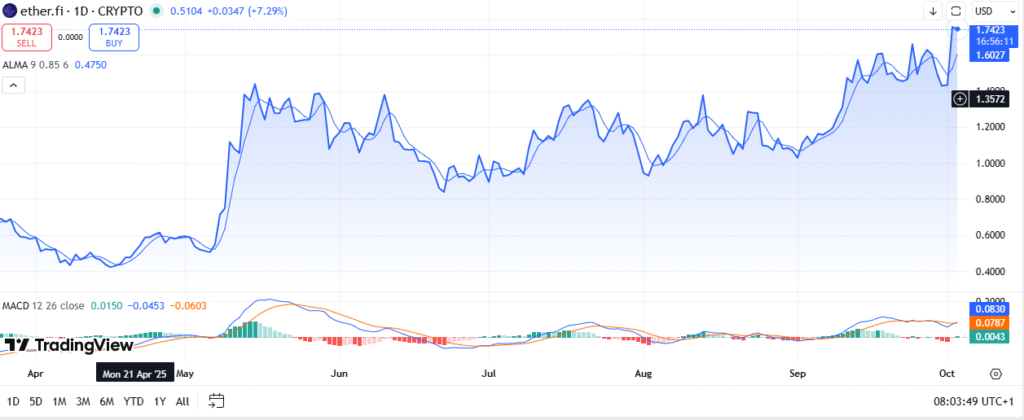Collapse the indicator legend with the chevron
This screenshot has height=420, width=1024.
[x=14, y=85]
